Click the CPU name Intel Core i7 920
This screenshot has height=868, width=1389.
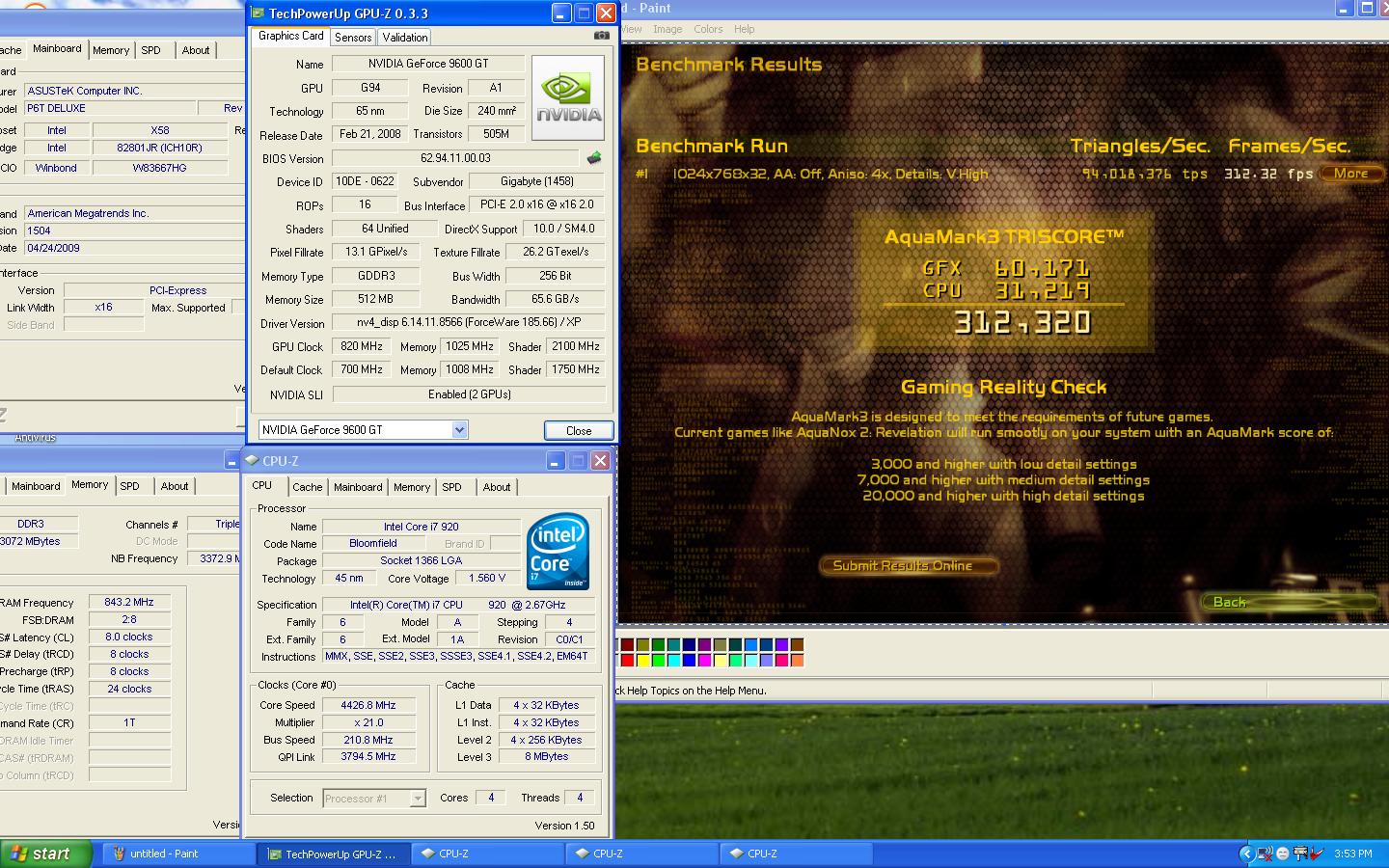421,527
